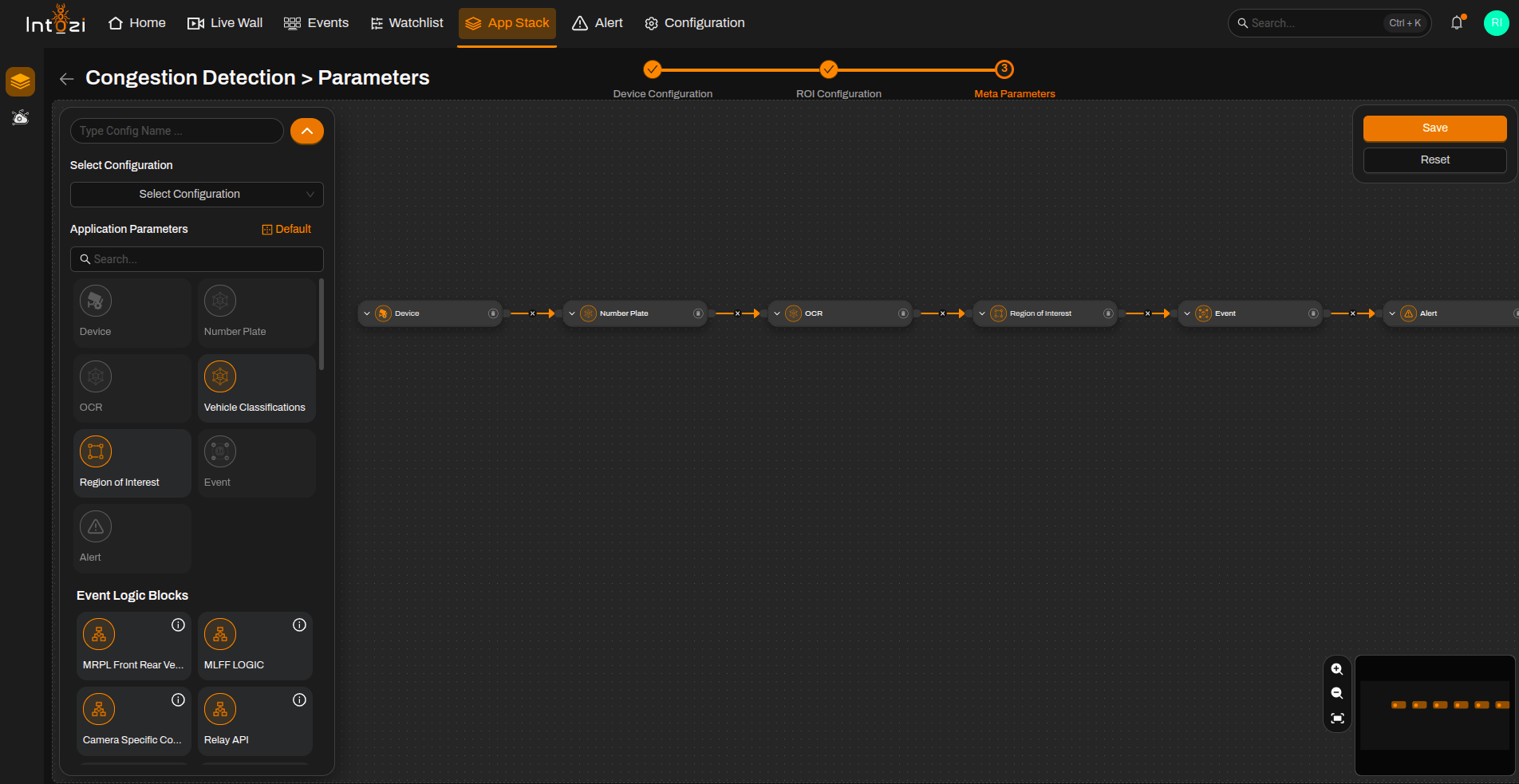
Task: Click the canvas zoom in icon
Action: [x=1337, y=669]
